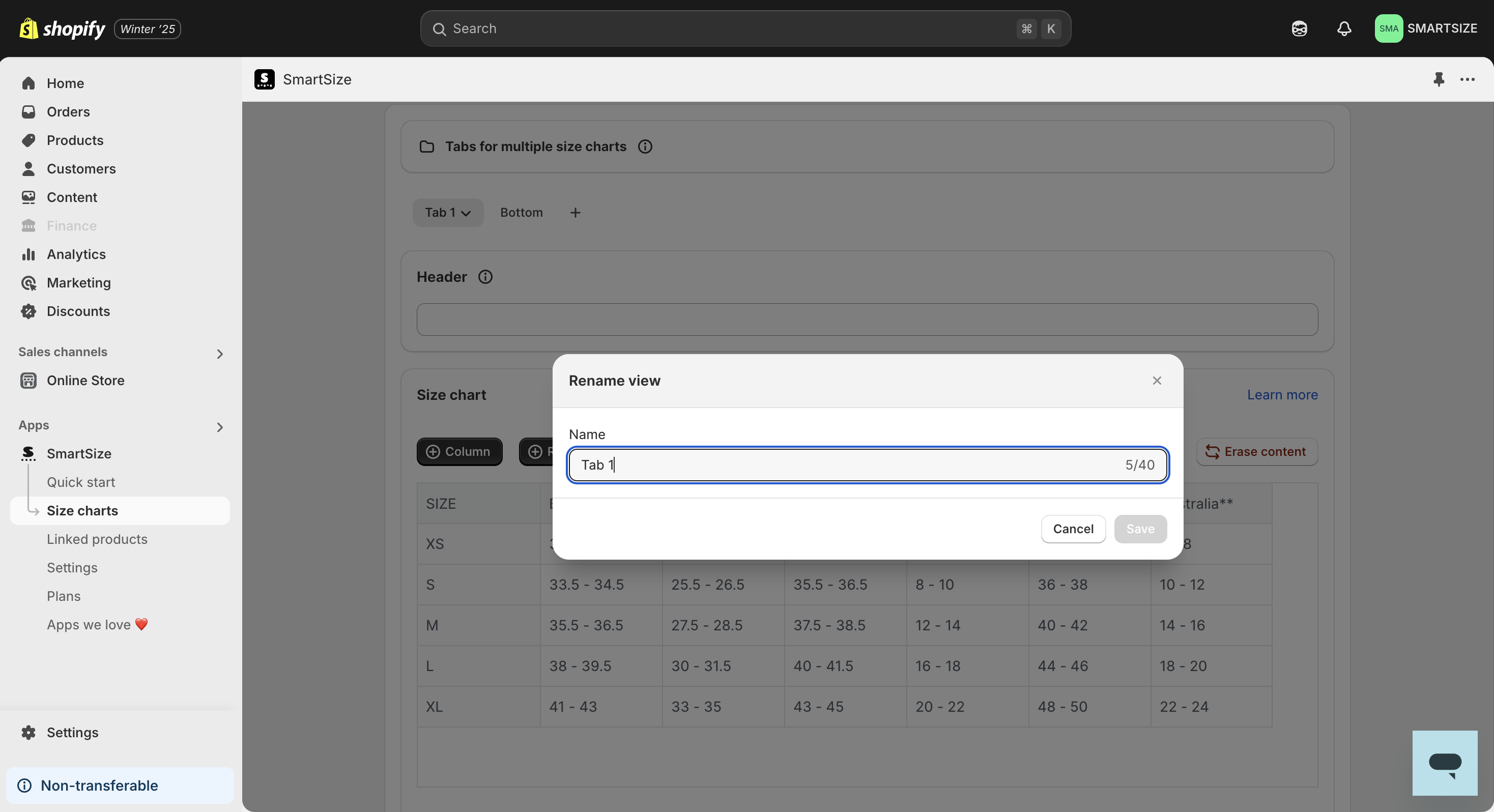Click the Non-transferable info icon
Screen dimensions: 1494x812
pyautogui.click(x=25, y=786)
